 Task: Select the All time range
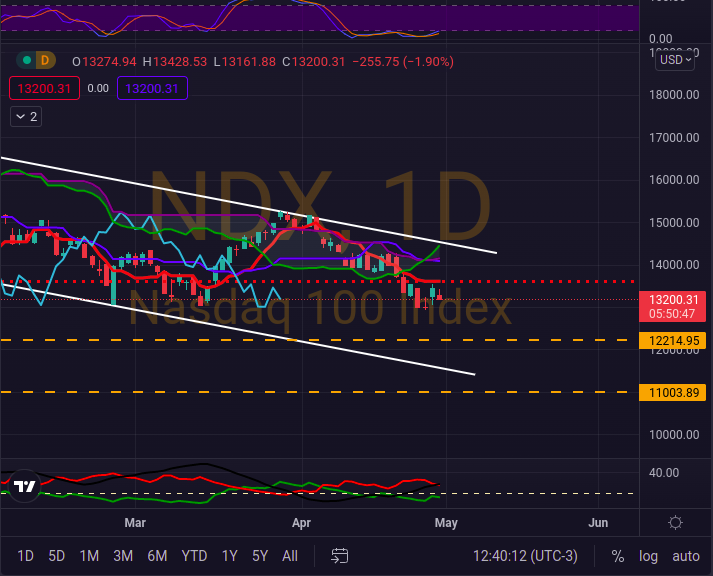(x=290, y=556)
